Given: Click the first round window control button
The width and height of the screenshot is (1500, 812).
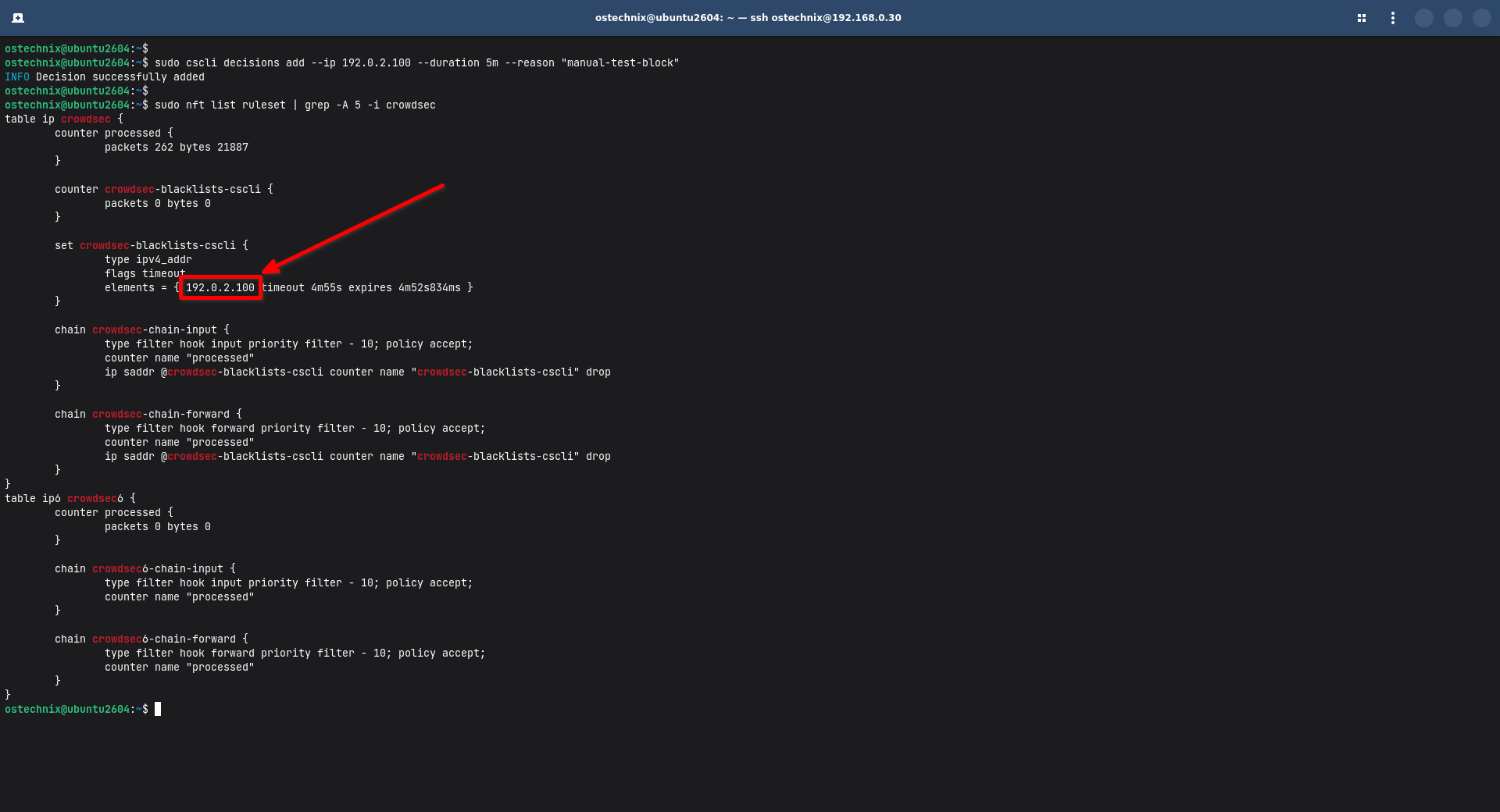Looking at the screenshot, I should click(x=1424, y=18).
